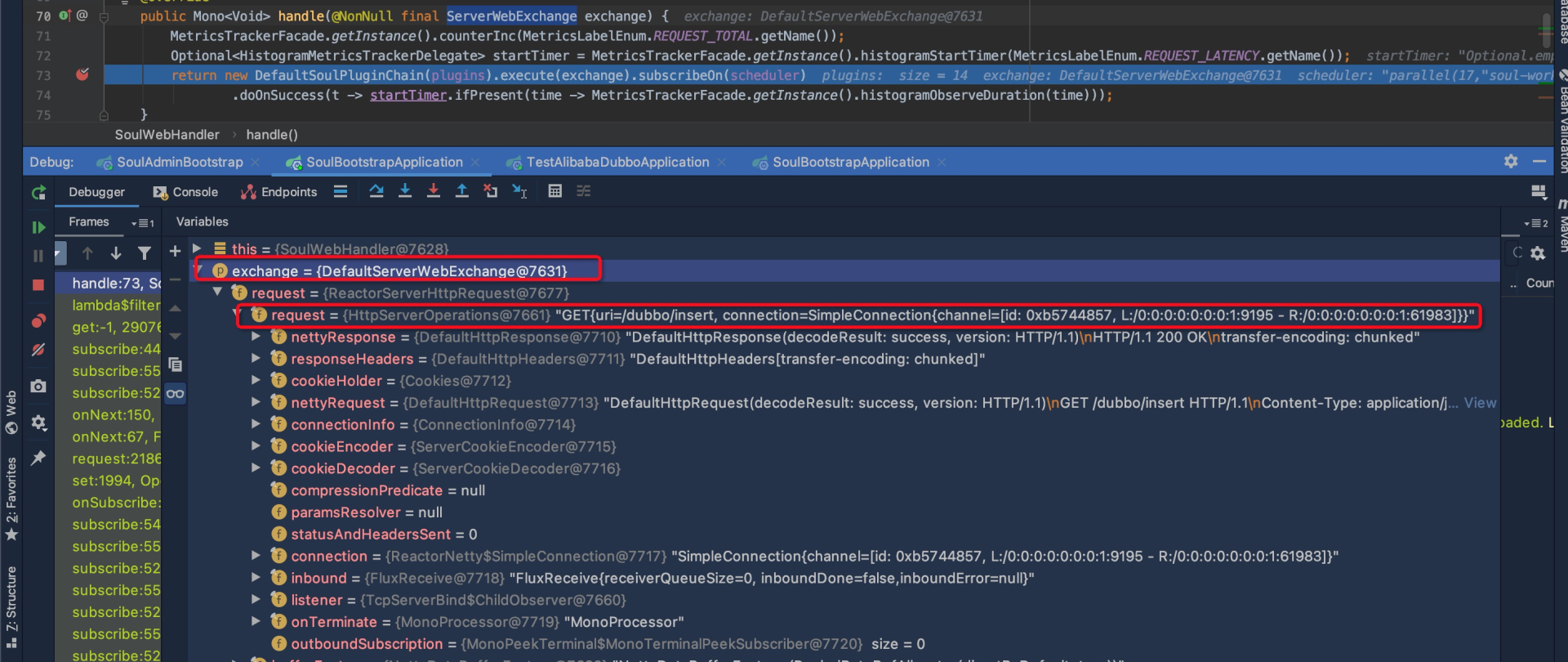Close the TestAlibabaDubboApplication debug tab
1568x662 pixels.
pyautogui.click(x=722, y=163)
